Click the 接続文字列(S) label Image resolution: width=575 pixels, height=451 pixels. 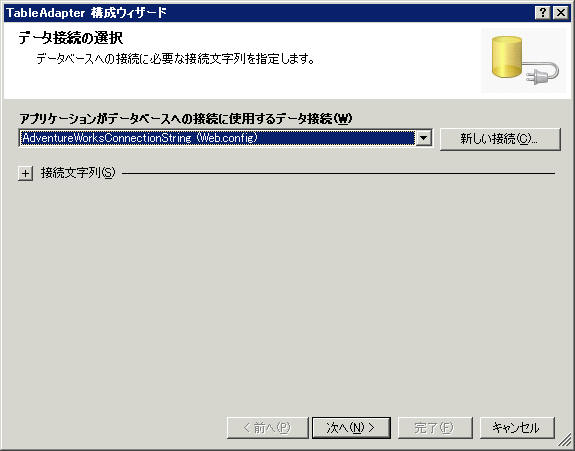pyautogui.click(x=78, y=173)
